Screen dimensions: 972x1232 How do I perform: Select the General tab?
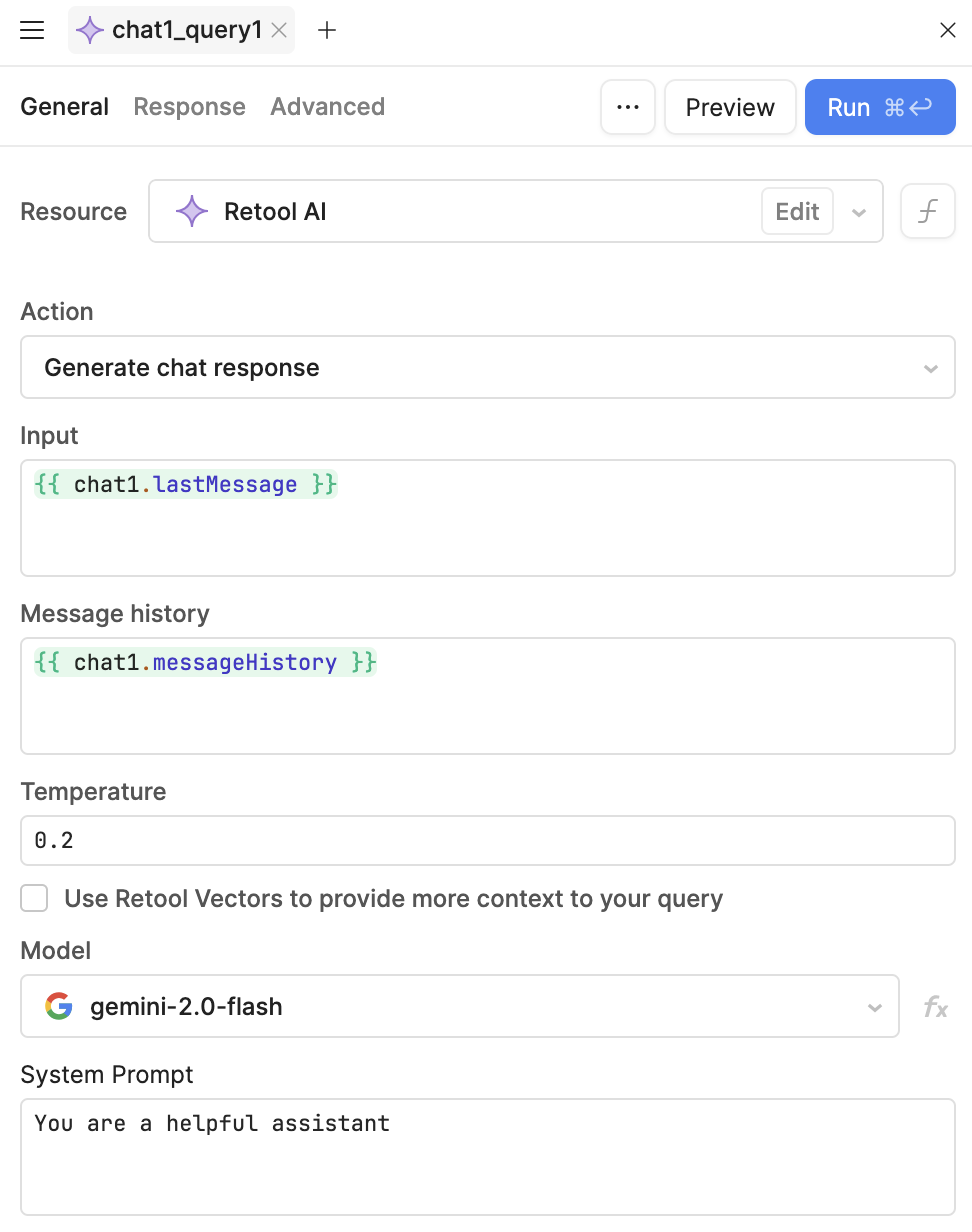point(65,107)
